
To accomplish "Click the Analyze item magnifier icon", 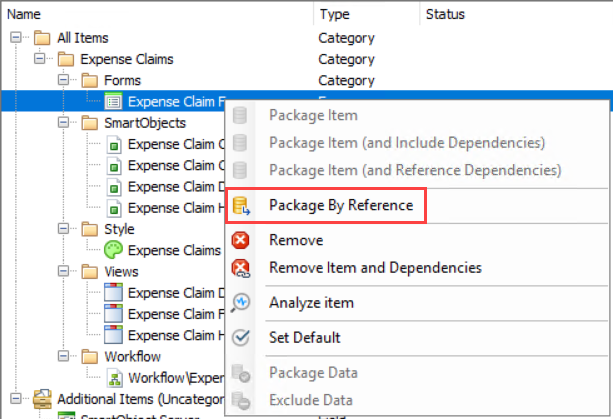I will click(240, 303).
